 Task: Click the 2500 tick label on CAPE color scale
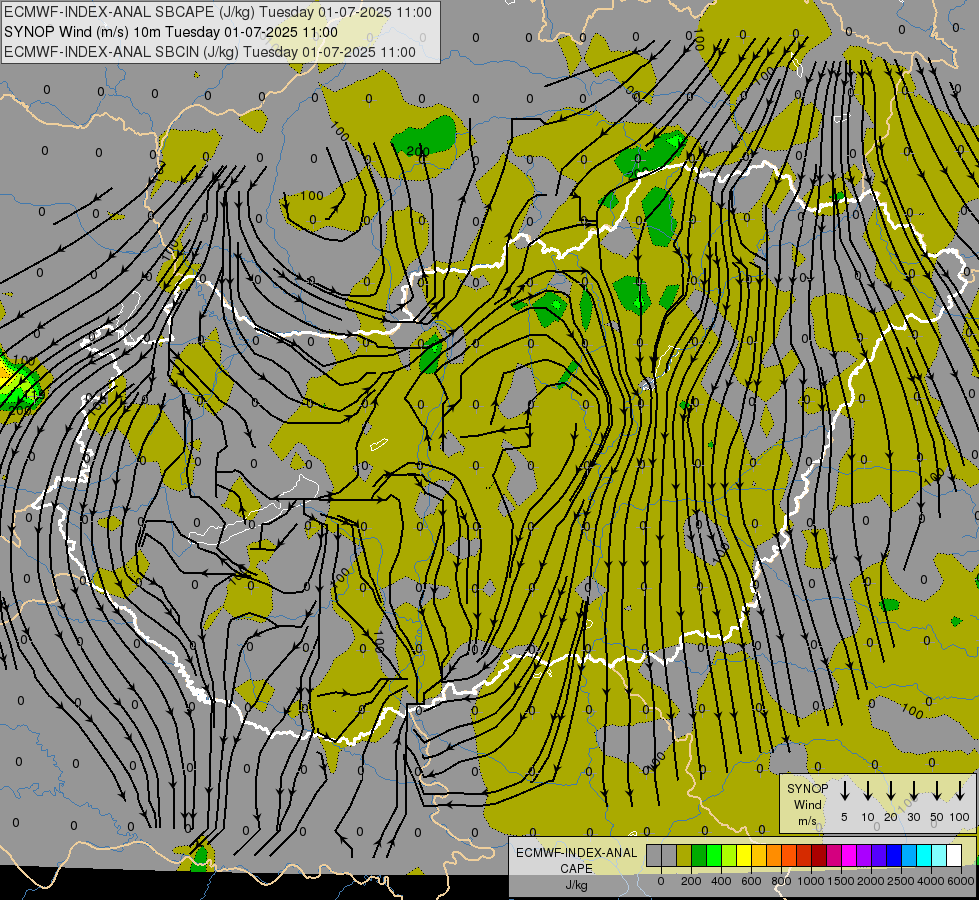coord(901,881)
